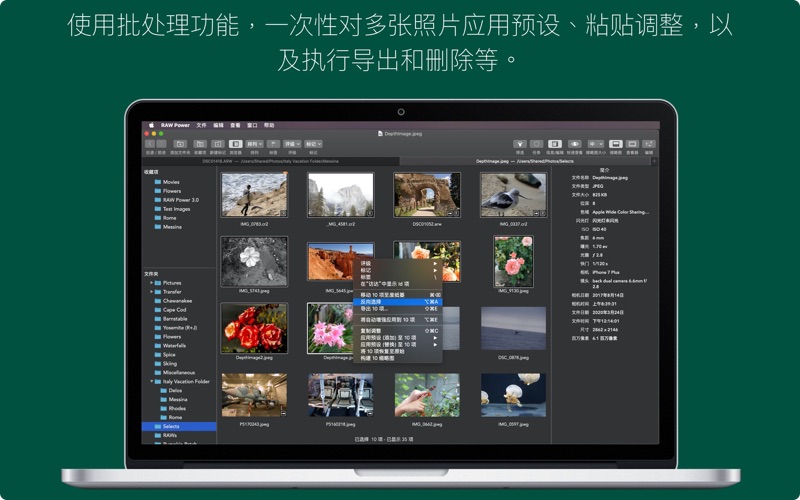Collapse the Italy Vacation Folder
This screenshot has height=500, width=800.
(x=152, y=381)
